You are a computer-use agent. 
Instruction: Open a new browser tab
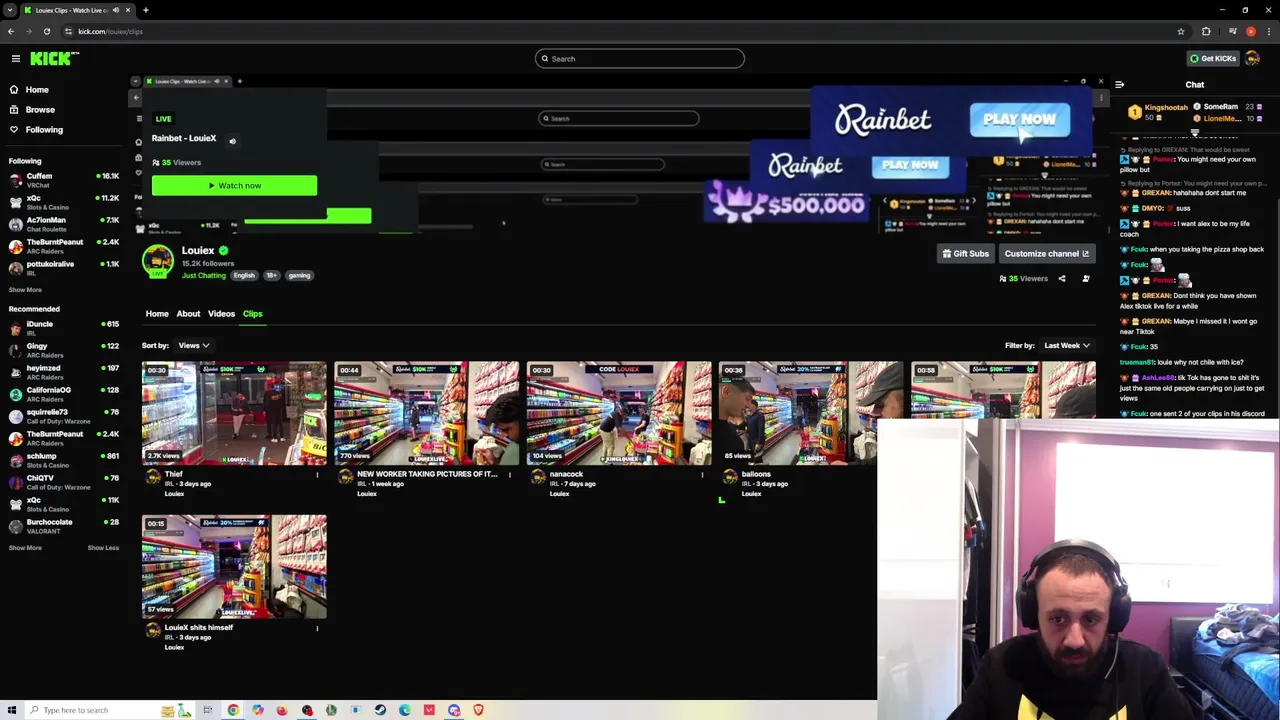145,10
